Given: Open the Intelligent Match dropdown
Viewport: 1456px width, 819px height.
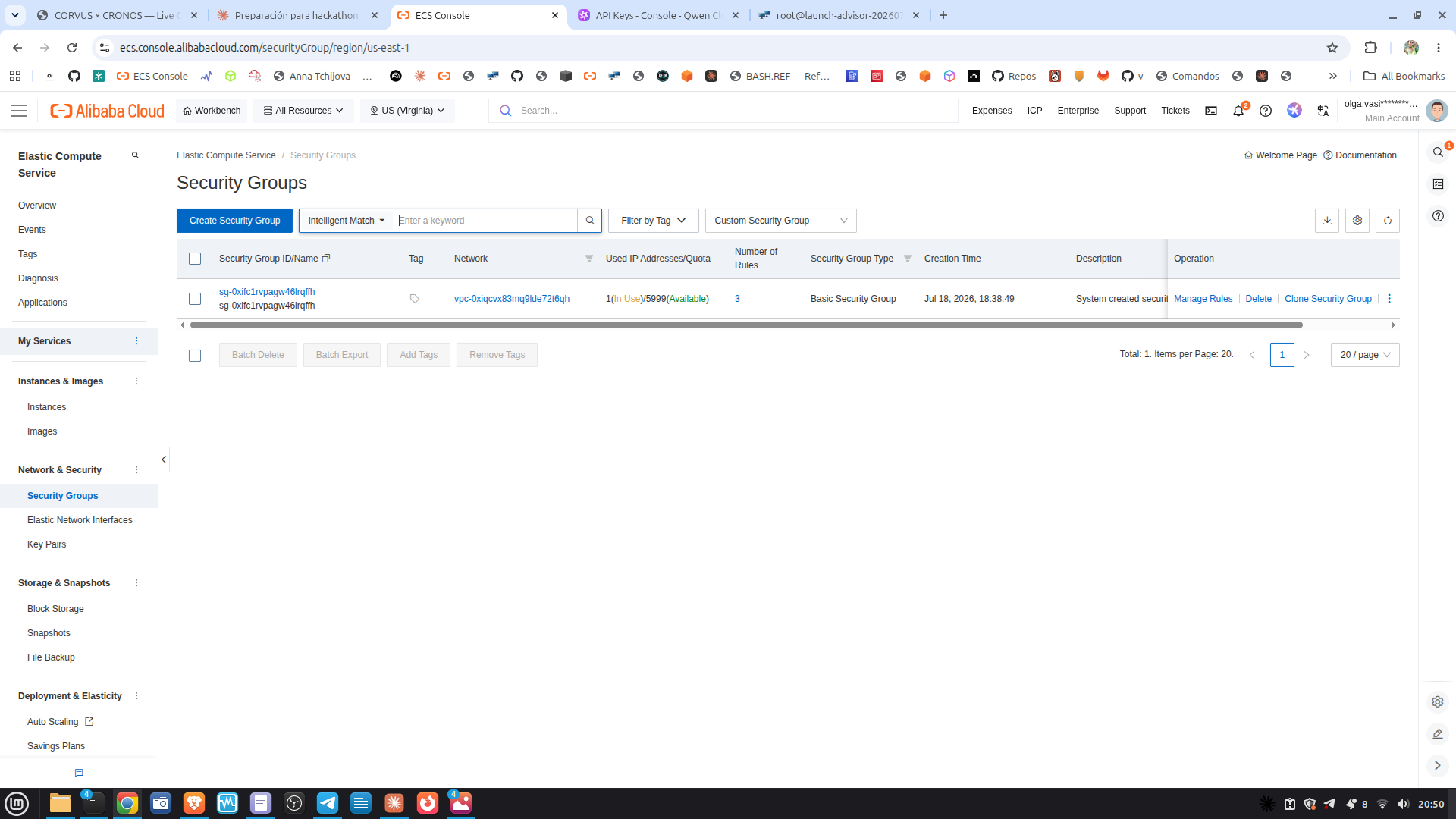Looking at the screenshot, I should coord(346,221).
